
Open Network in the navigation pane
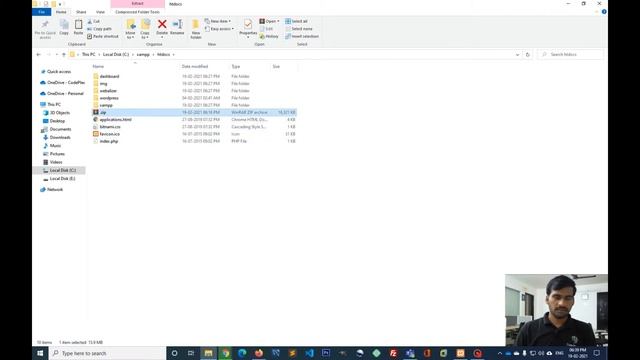tap(55, 189)
